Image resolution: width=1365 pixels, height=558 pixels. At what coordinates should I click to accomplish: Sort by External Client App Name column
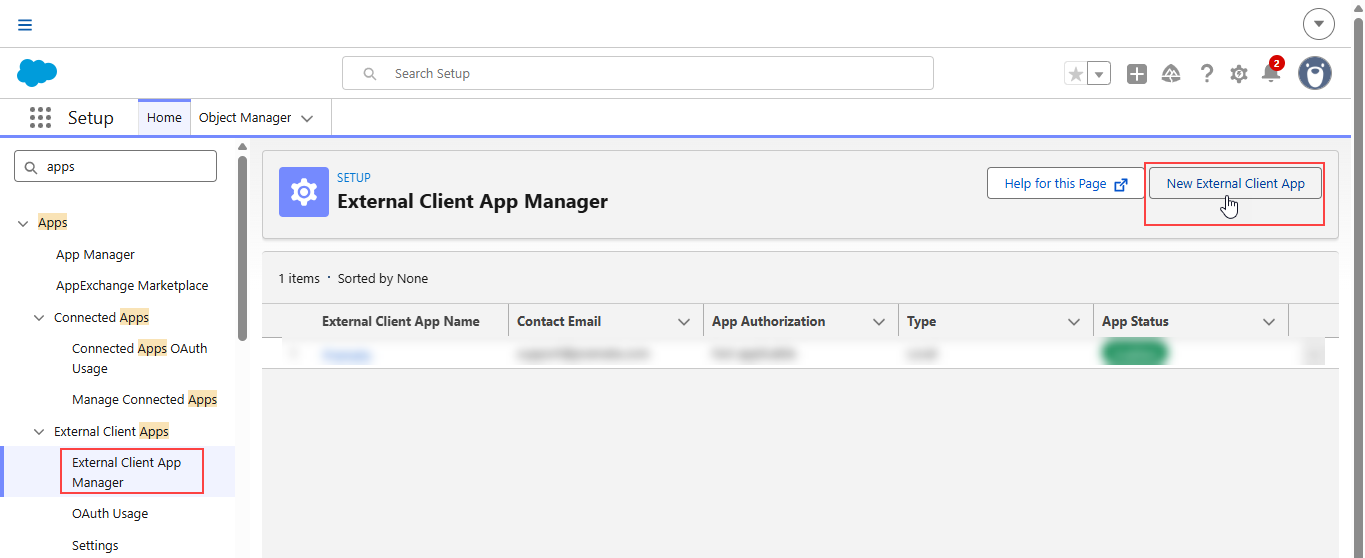(x=400, y=321)
